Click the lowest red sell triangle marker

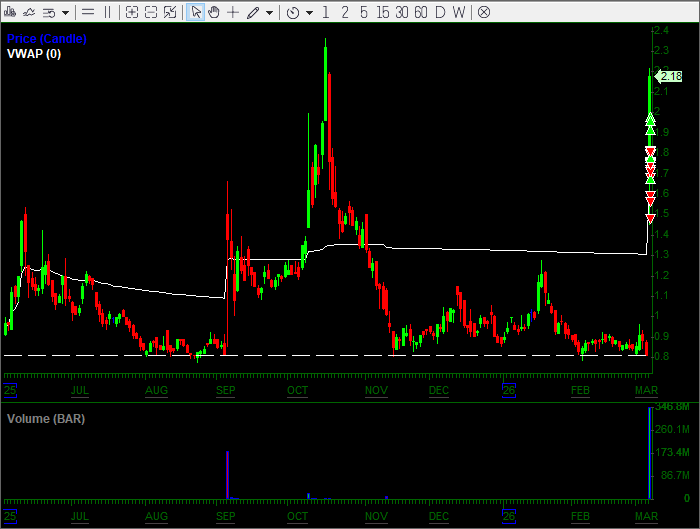click(650, 218)
